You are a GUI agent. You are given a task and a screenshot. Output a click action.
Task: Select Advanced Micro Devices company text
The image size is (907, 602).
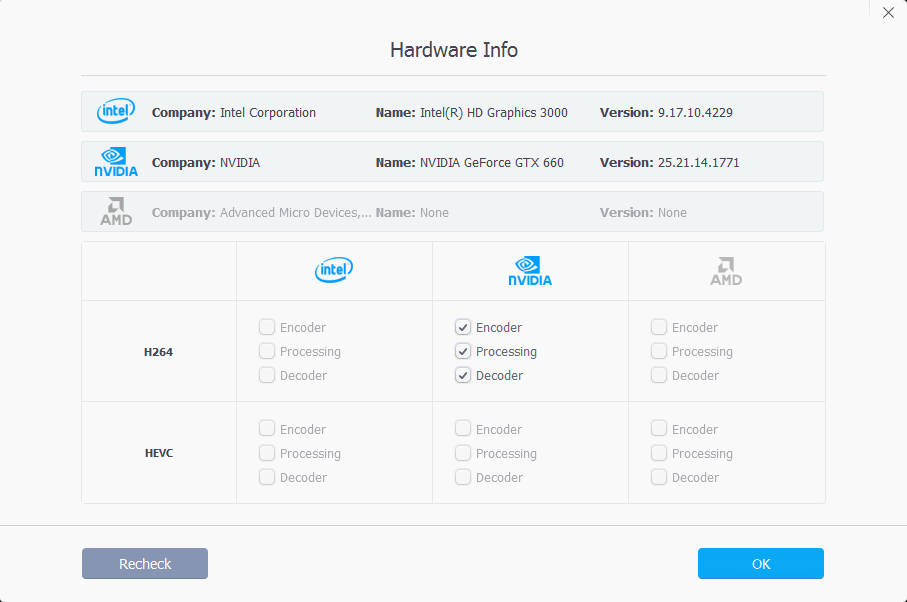(296, 213)
